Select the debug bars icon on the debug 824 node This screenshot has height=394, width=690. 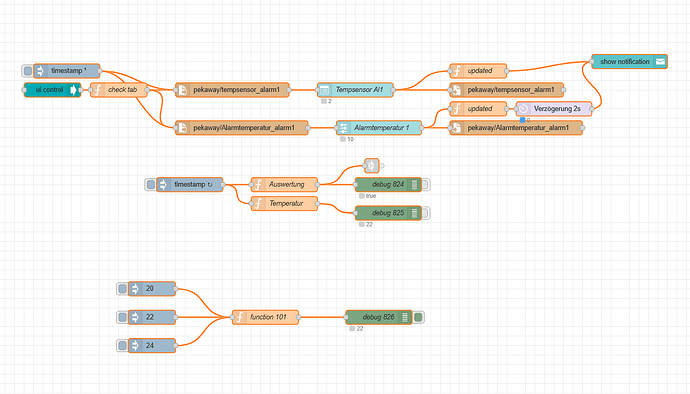(414, 184)
